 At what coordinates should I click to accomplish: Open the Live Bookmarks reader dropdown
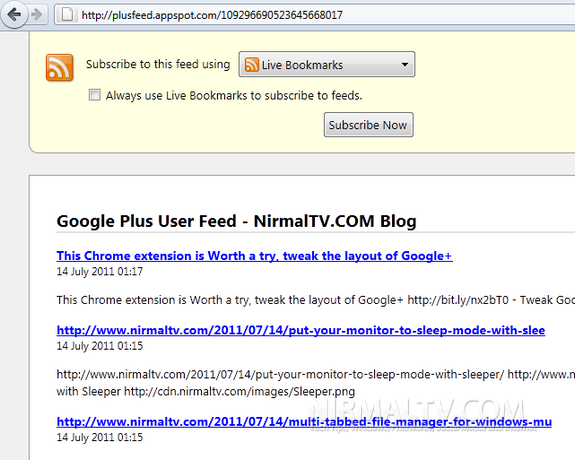(327, 64)
